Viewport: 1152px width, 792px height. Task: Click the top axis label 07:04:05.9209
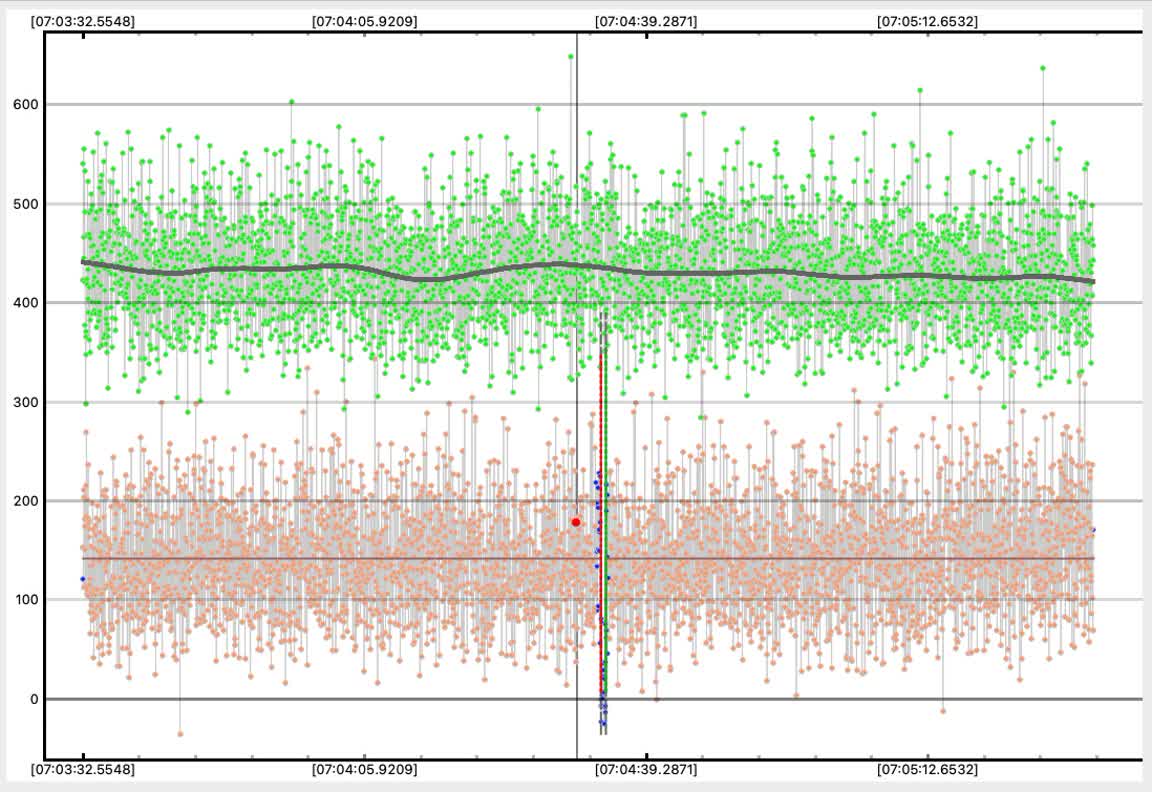pyautogui.click(x=364, y=21)
